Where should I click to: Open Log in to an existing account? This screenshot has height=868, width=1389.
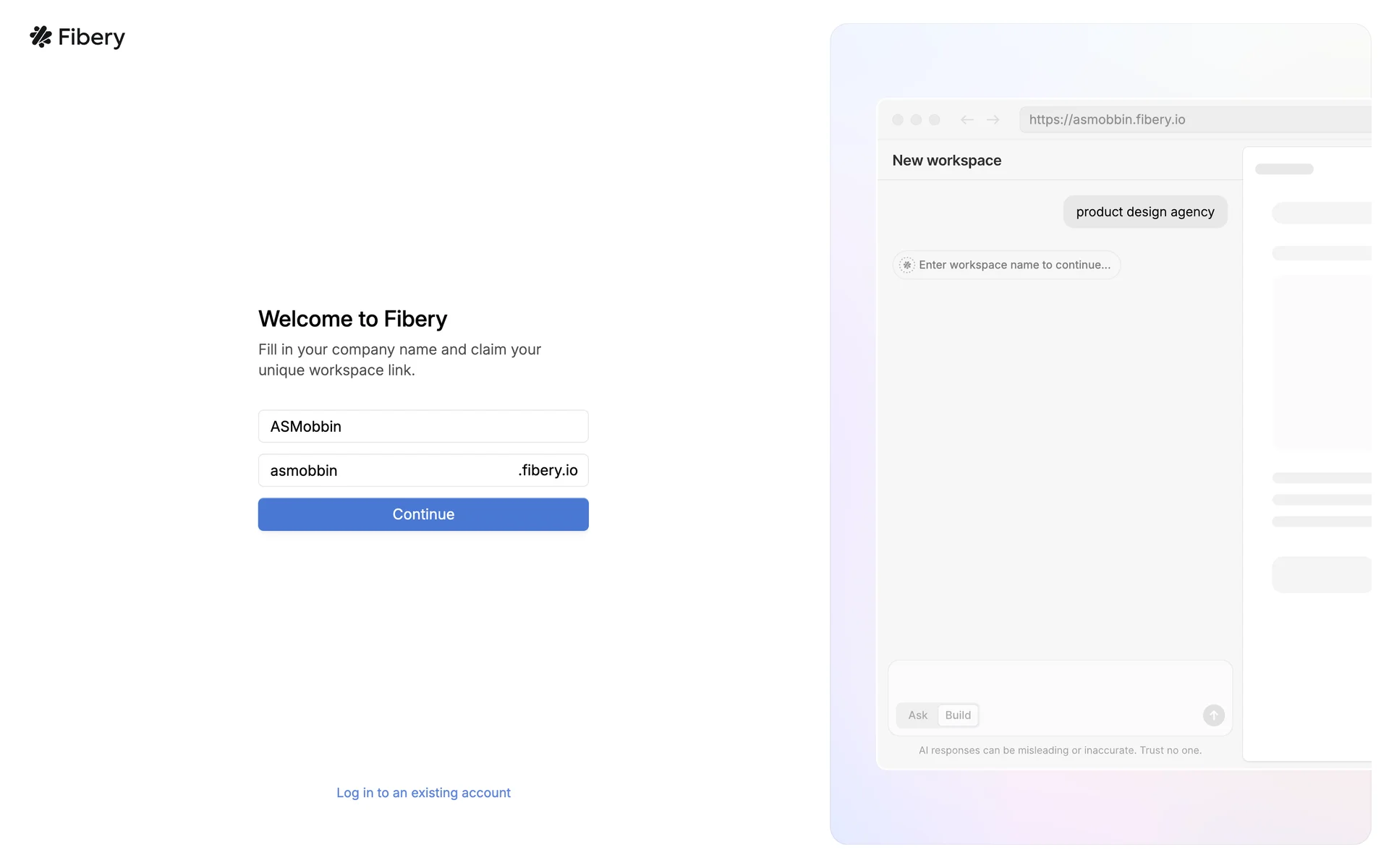pyautogui.click(x=423, y=793)
